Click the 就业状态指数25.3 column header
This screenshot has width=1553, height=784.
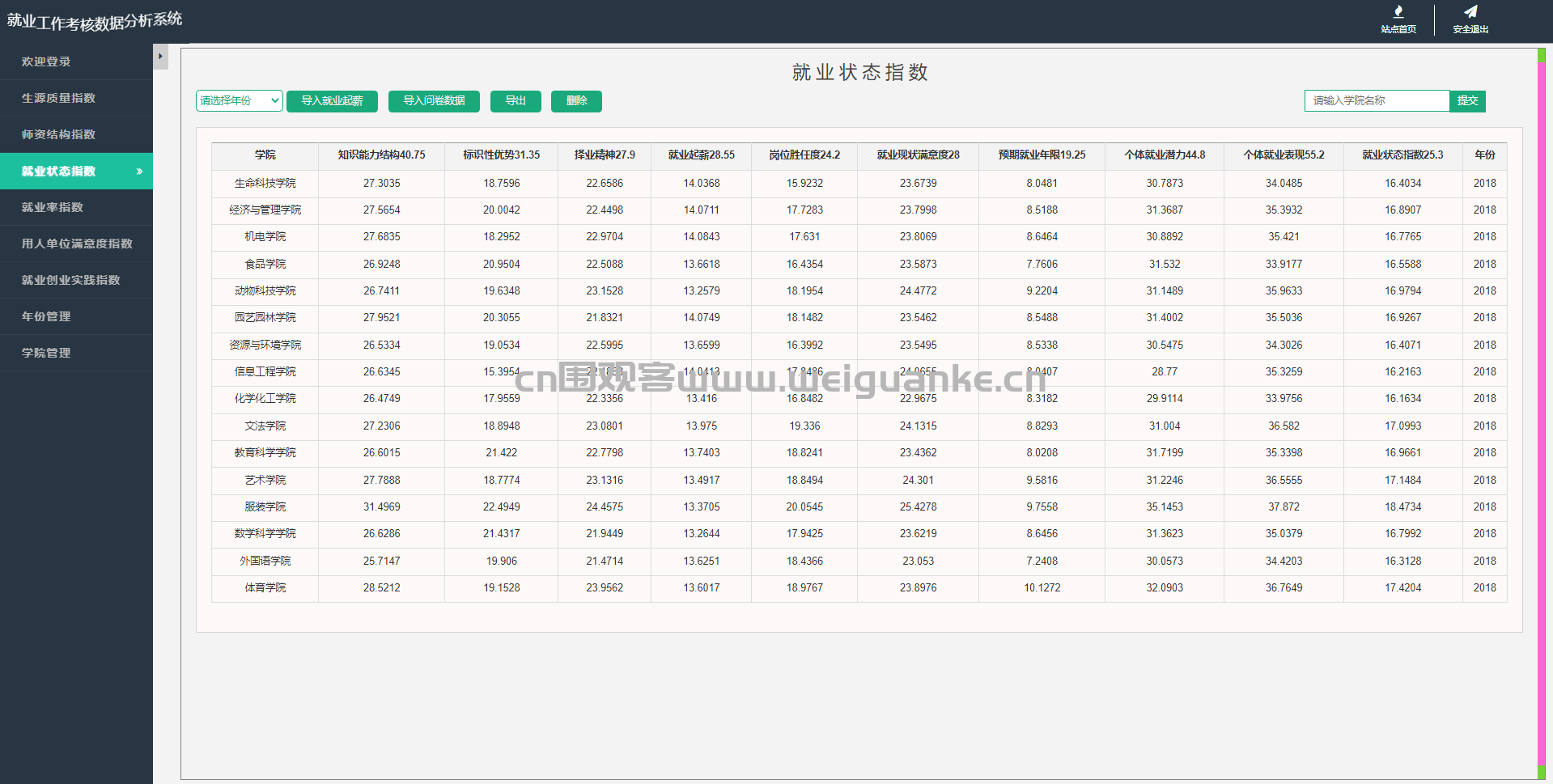1403,155
